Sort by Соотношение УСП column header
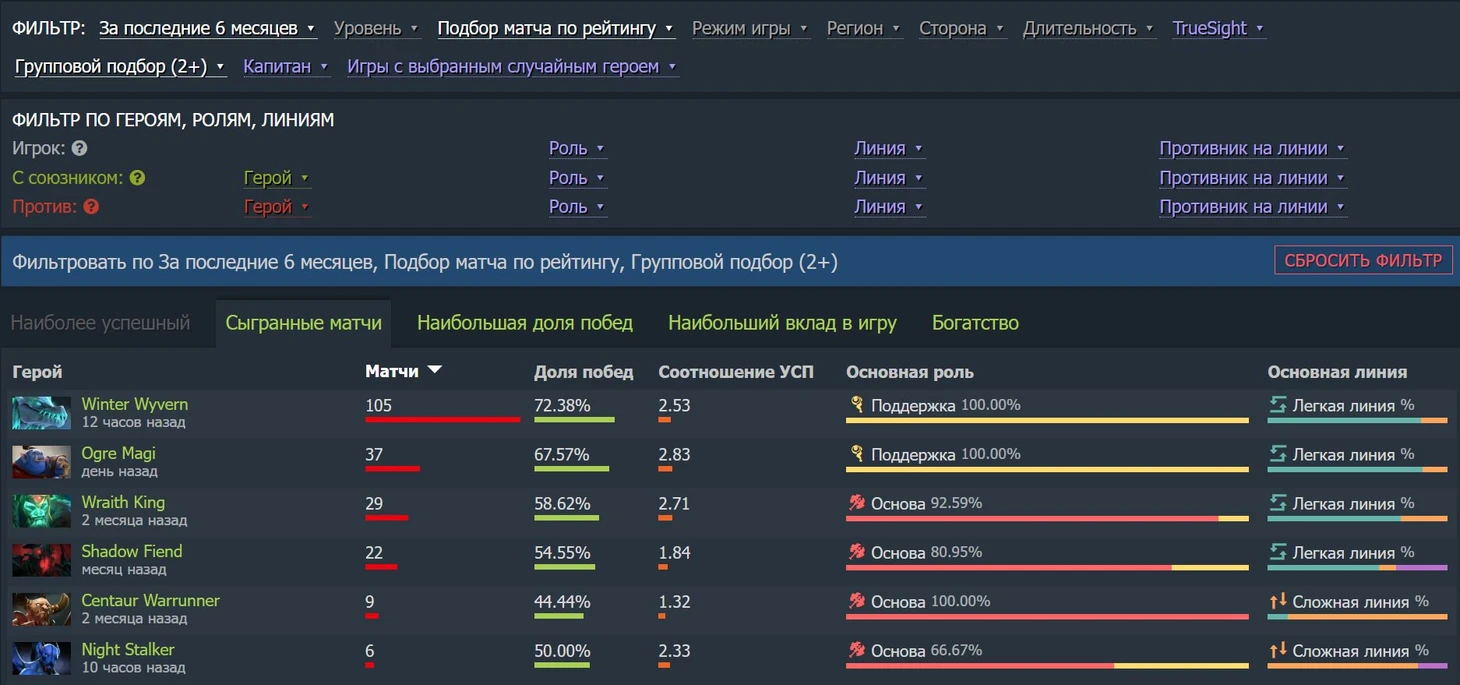The width and height of the screenshot is (1460, 685). [x=736, y=372]
